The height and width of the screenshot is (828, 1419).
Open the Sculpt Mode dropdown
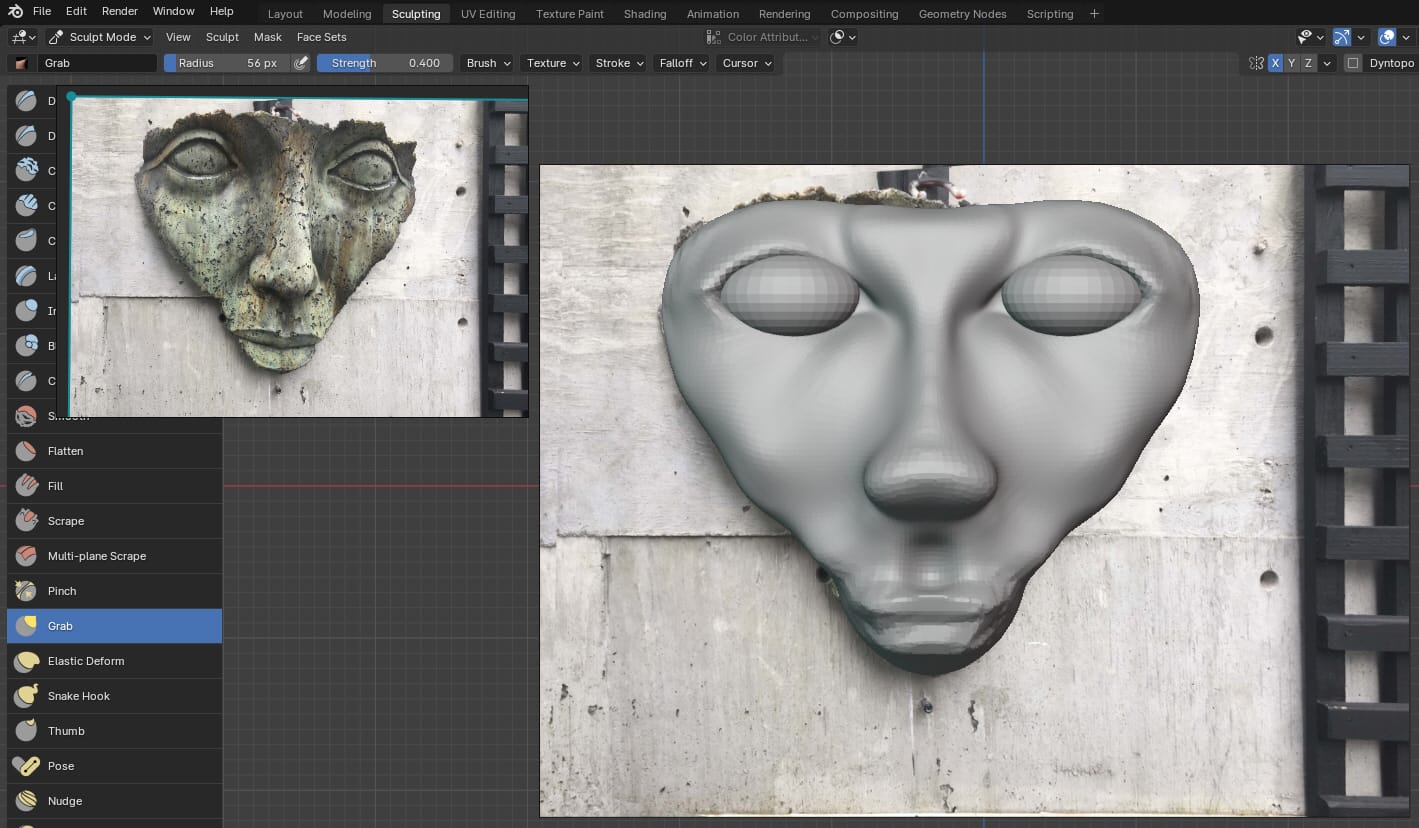click(x=100, y=37)
